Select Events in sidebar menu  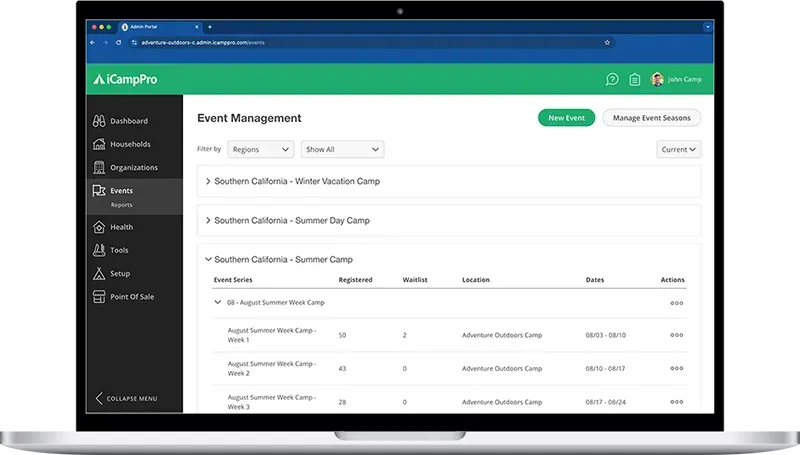(121, 191)
